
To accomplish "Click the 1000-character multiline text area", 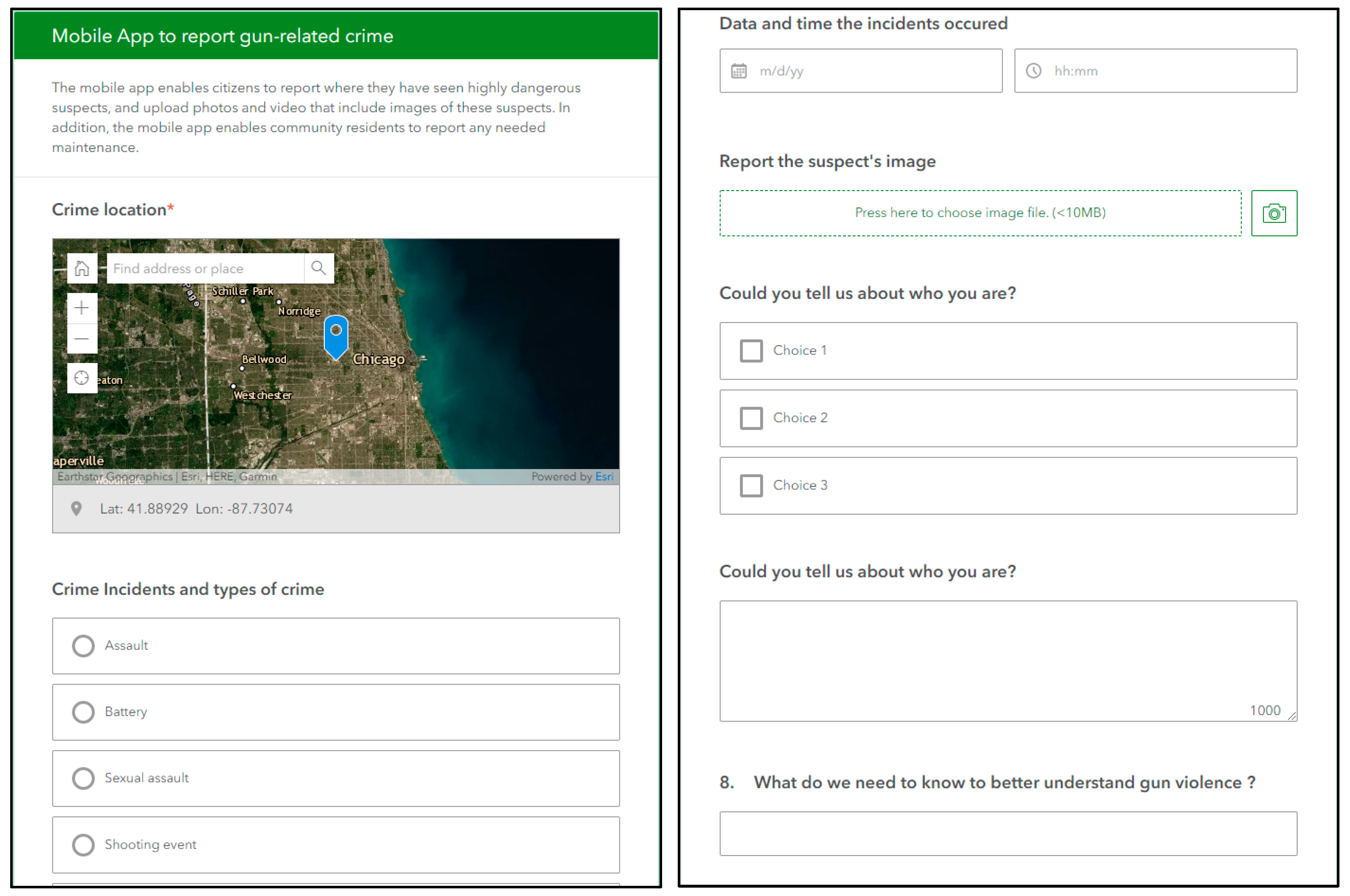I will pos(1008,661).
